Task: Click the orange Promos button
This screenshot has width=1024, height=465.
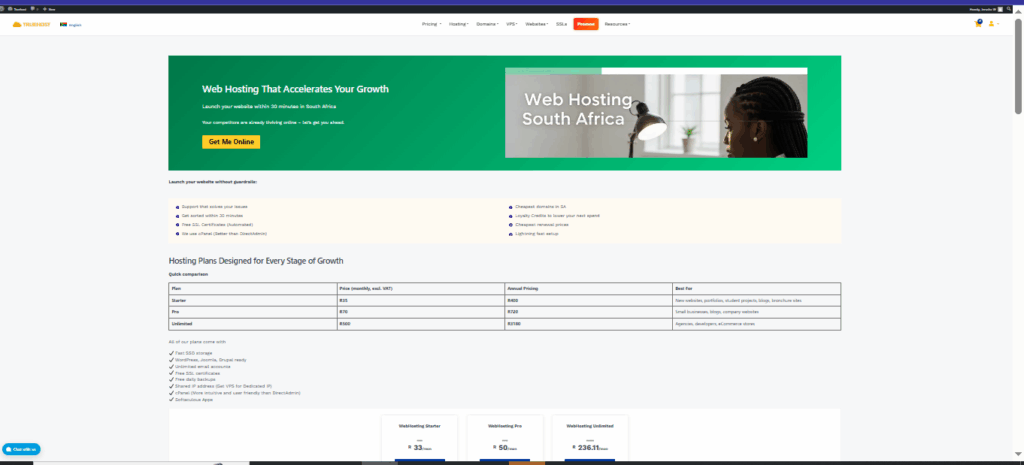Action: (585, 23)
